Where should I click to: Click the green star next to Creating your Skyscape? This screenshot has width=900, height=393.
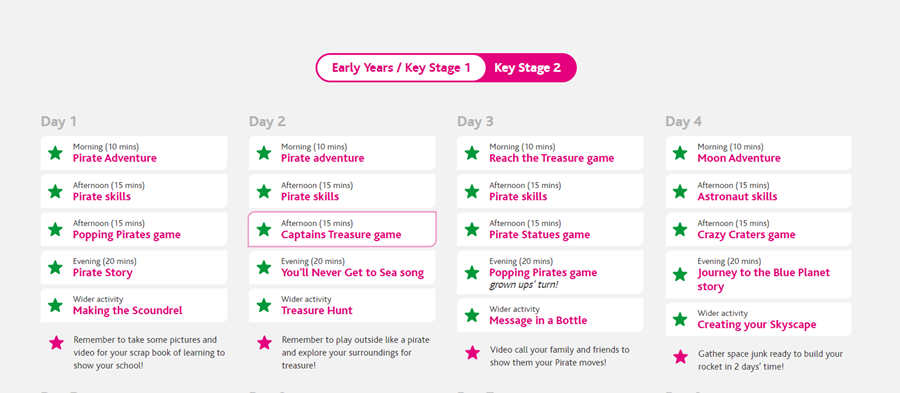click(680, 320)
